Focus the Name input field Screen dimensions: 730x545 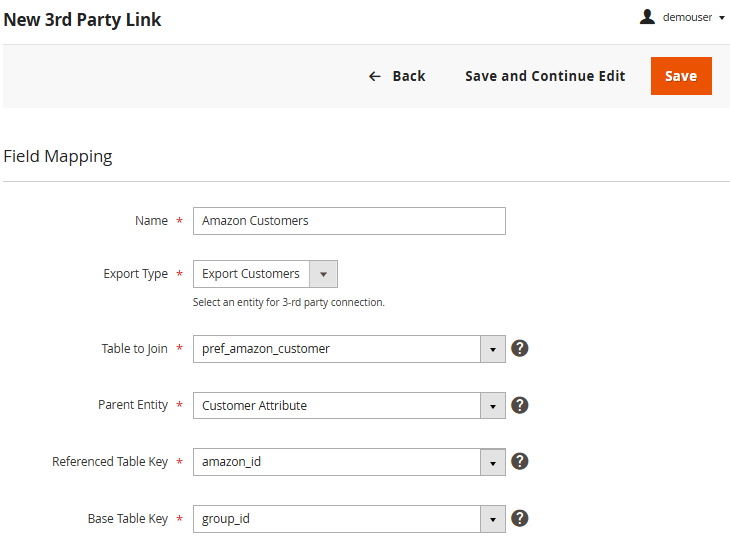[349, 221]
